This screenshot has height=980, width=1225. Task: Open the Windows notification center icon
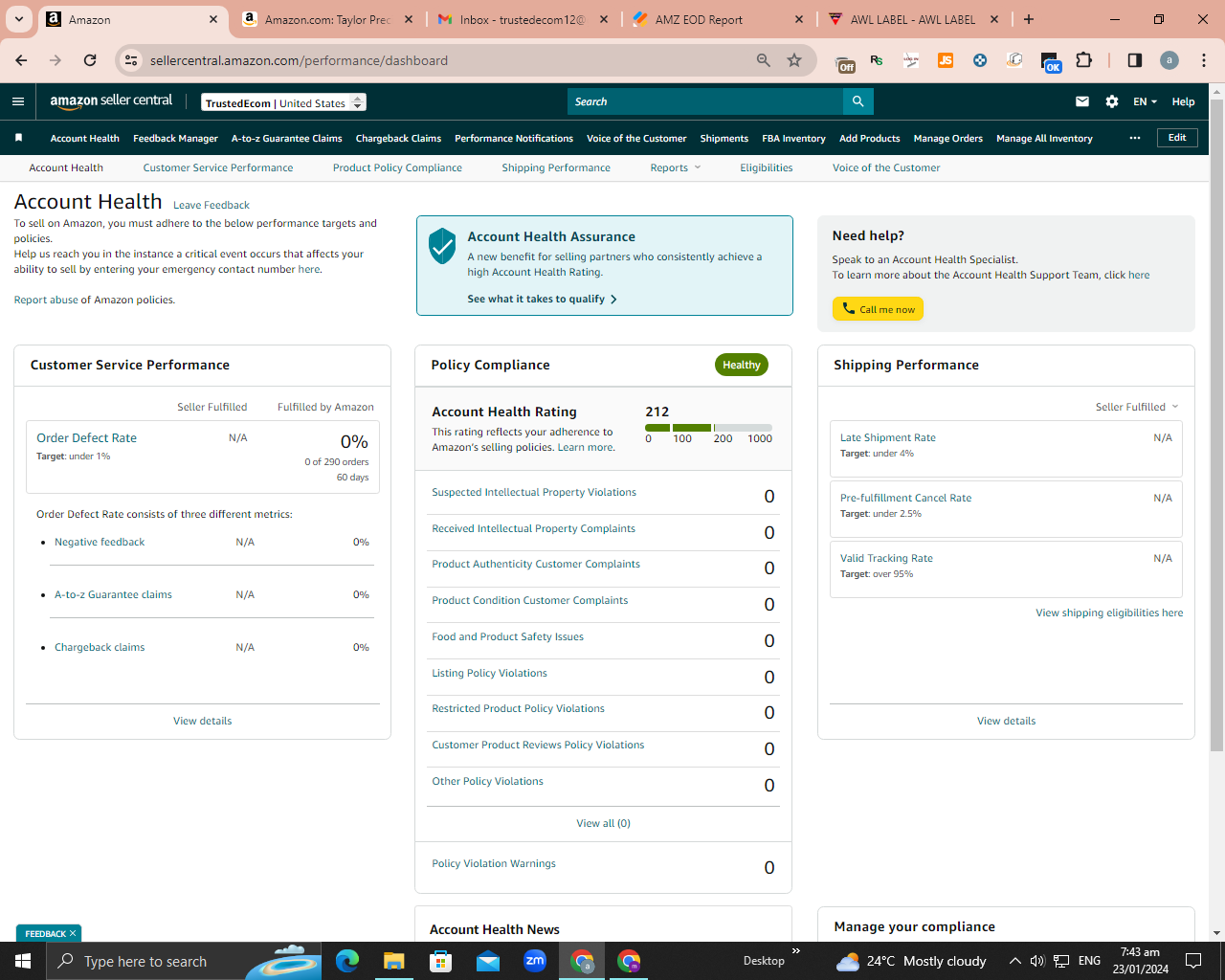click(x=1193, y=961)
